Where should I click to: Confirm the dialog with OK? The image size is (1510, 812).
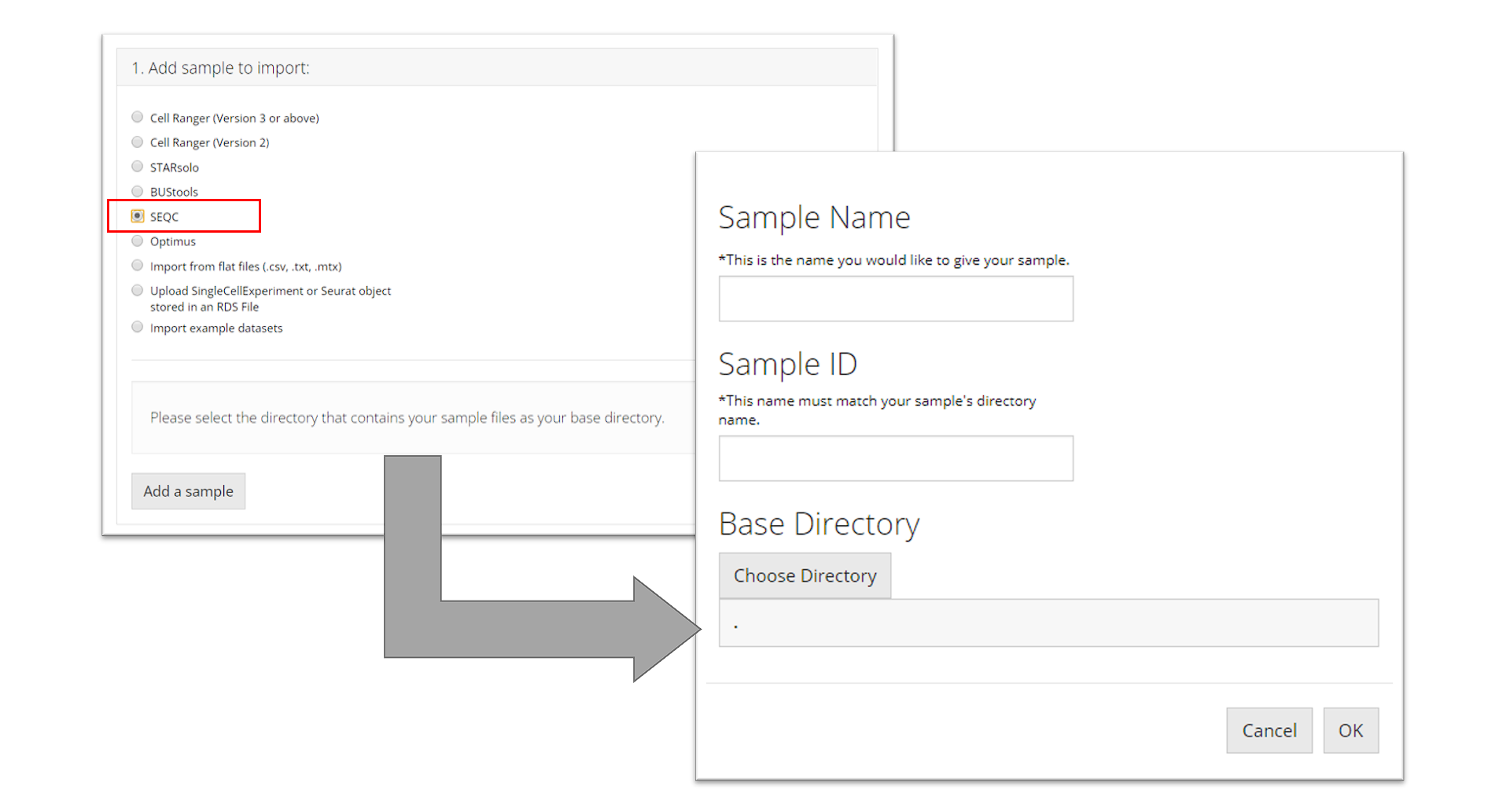[1350, 730]
